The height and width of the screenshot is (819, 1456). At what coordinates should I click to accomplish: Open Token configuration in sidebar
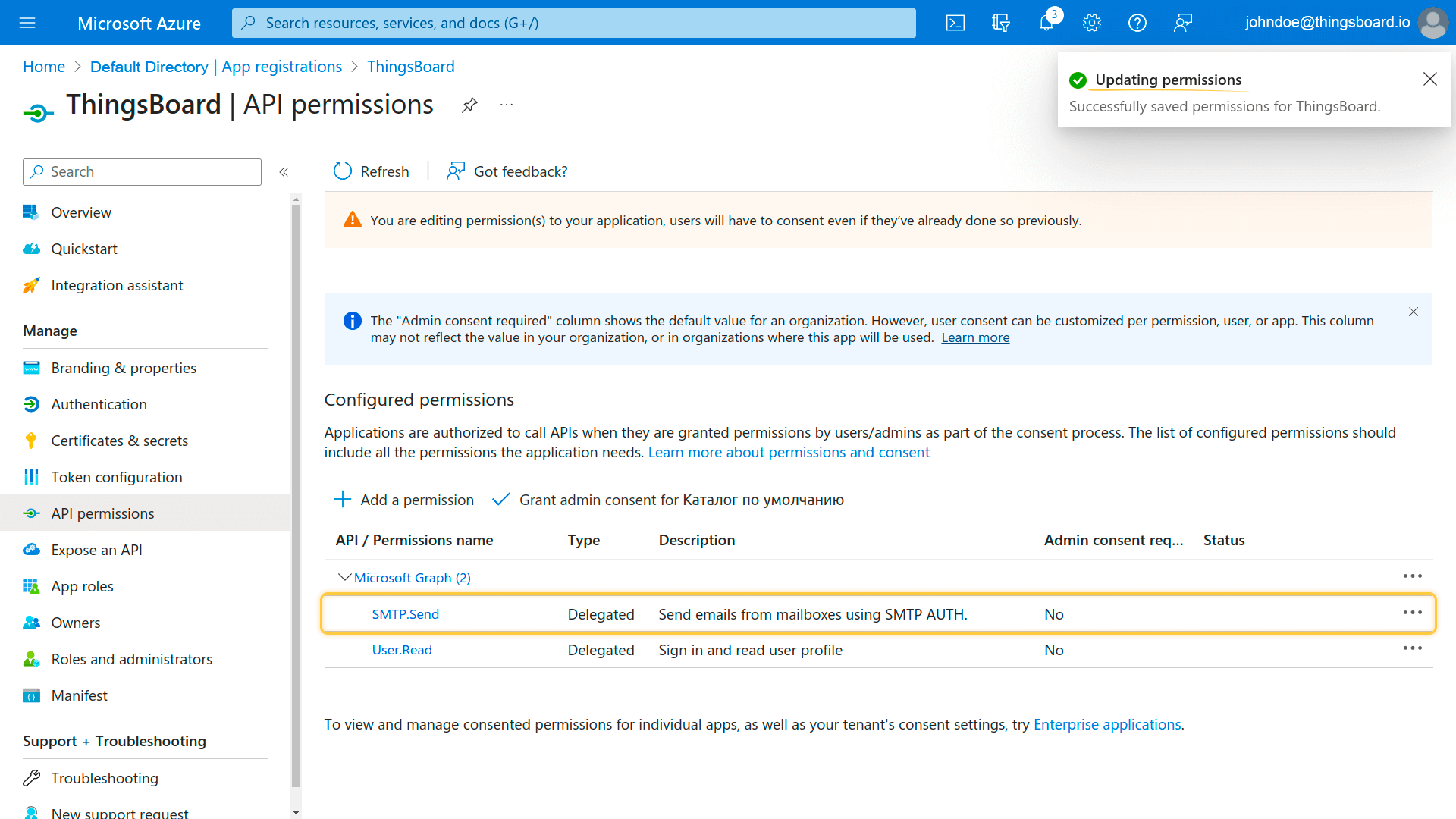(116, 477)
